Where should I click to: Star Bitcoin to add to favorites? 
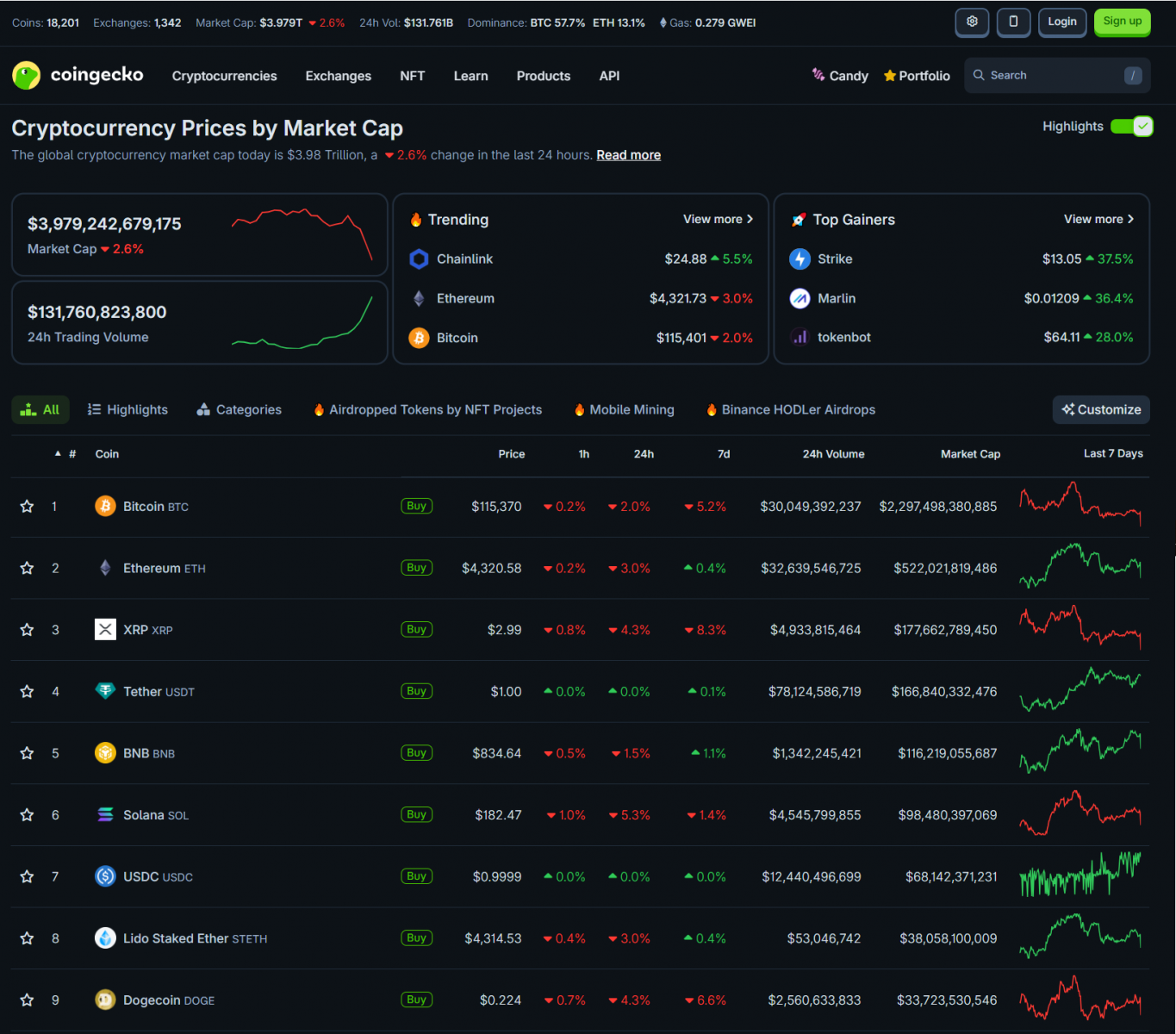point(27,507)
